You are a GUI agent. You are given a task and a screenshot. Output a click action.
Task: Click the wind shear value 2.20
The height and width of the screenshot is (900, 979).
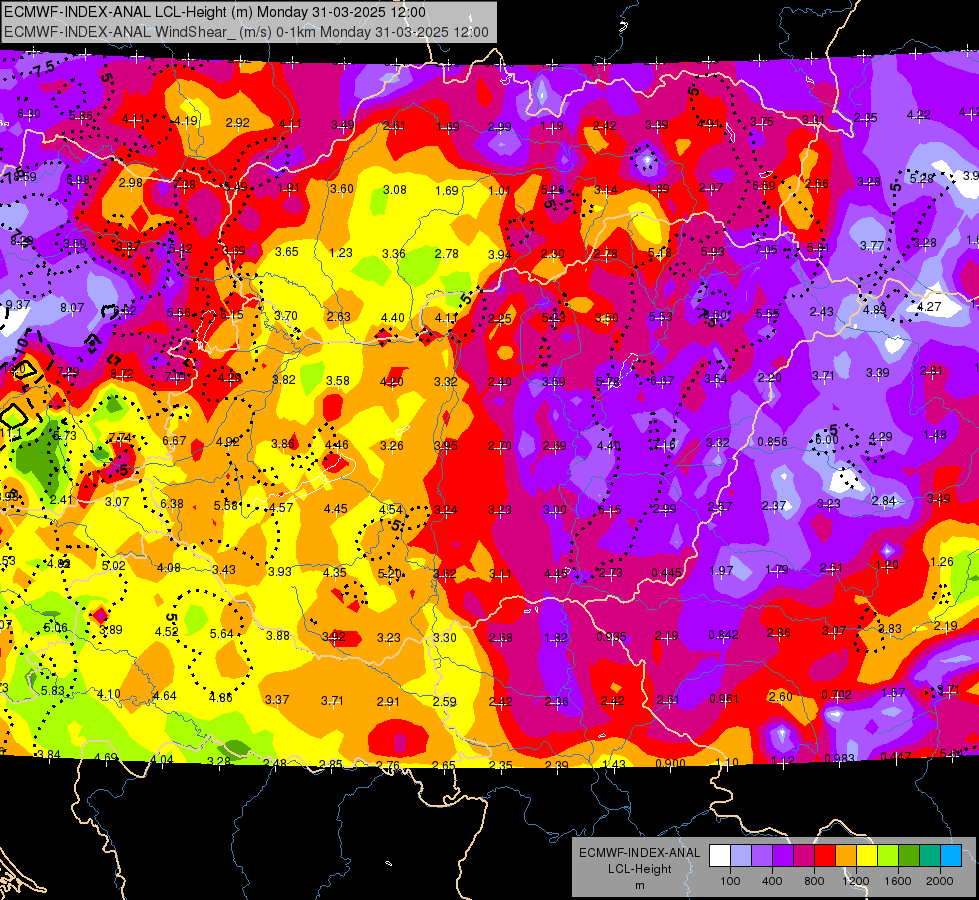pos(769,378)
